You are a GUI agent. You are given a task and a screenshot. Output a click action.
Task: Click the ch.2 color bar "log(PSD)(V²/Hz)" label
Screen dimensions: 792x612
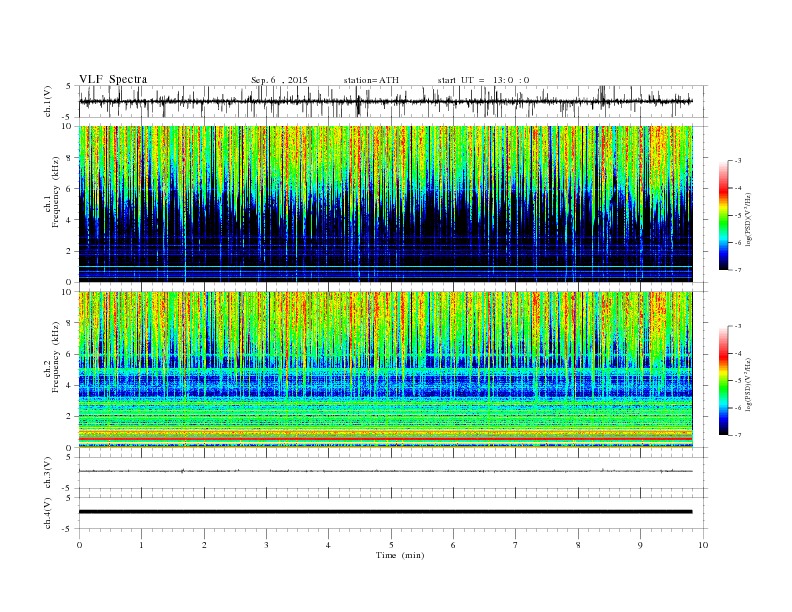coord(749,384)
